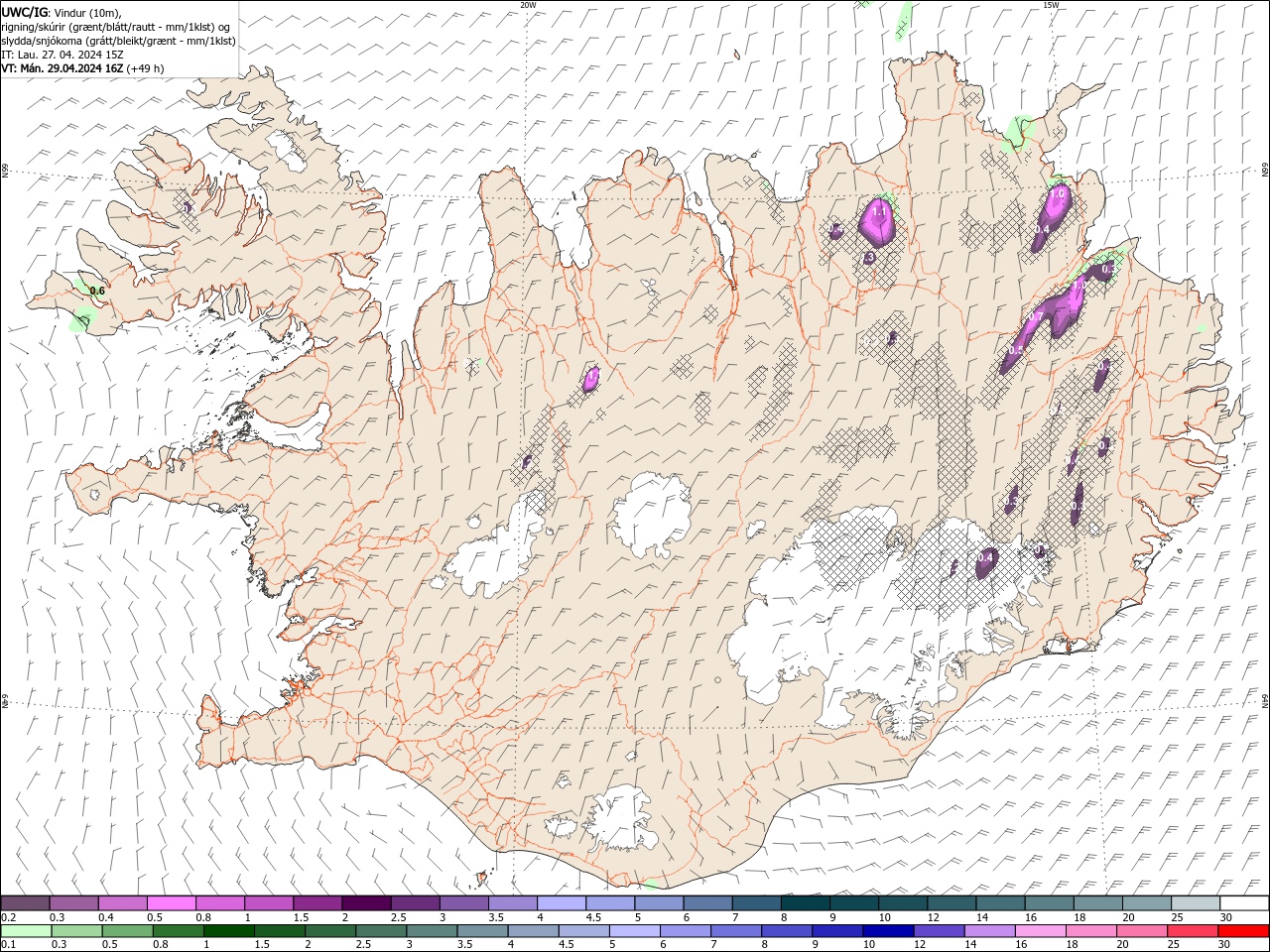Click the 0.7 snowfall value label
The height and width of the screenshot is (952, 1270).
click(1035, 316)
